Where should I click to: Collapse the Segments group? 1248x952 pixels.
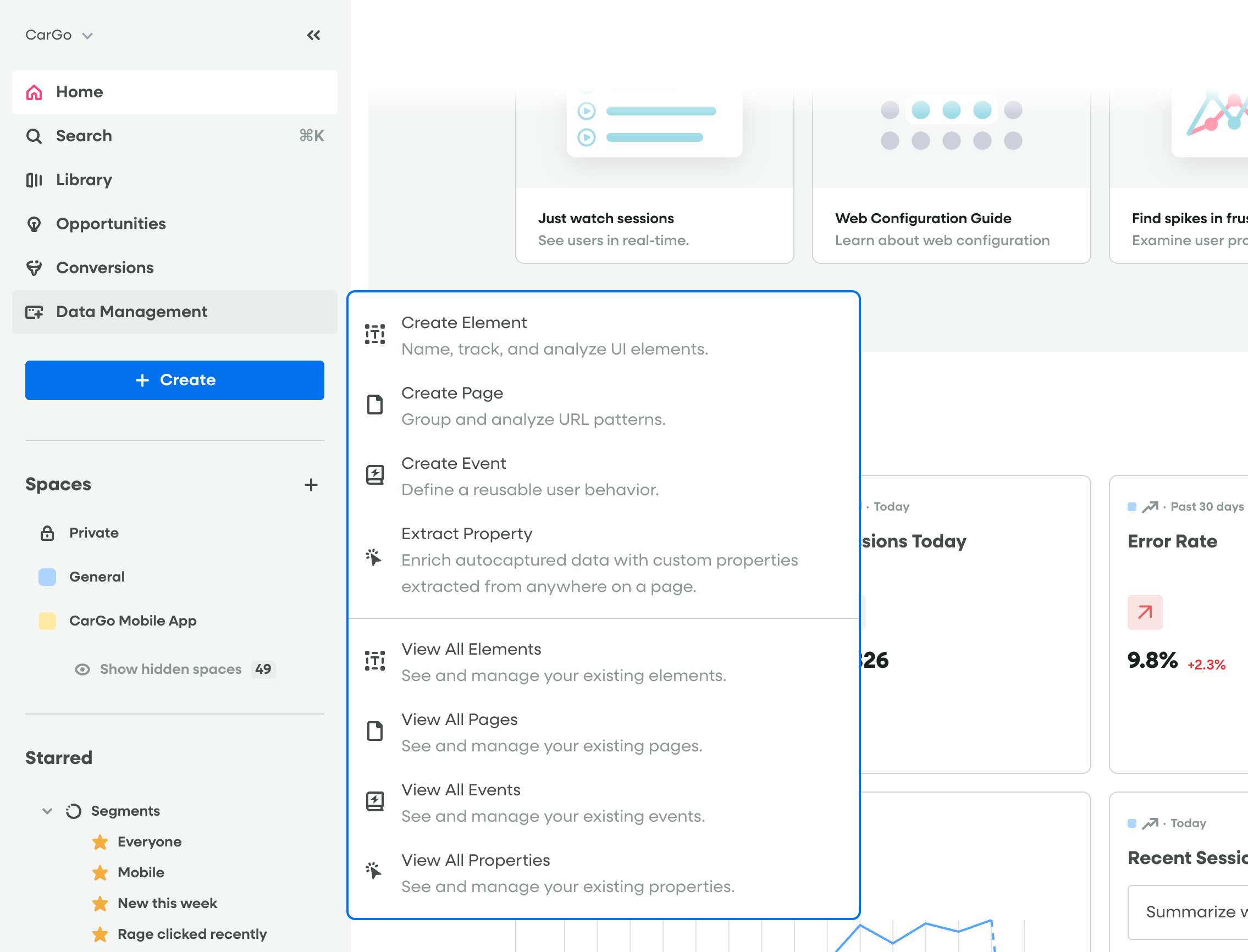pos(48,811)
